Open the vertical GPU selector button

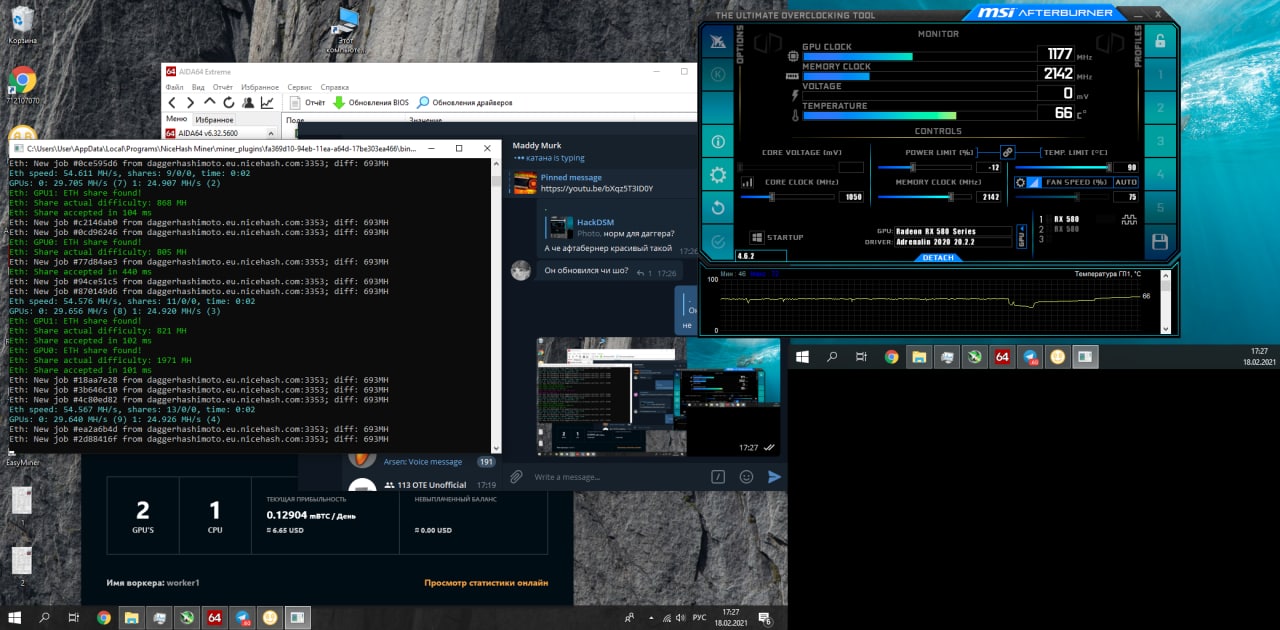click(1021, 237)
